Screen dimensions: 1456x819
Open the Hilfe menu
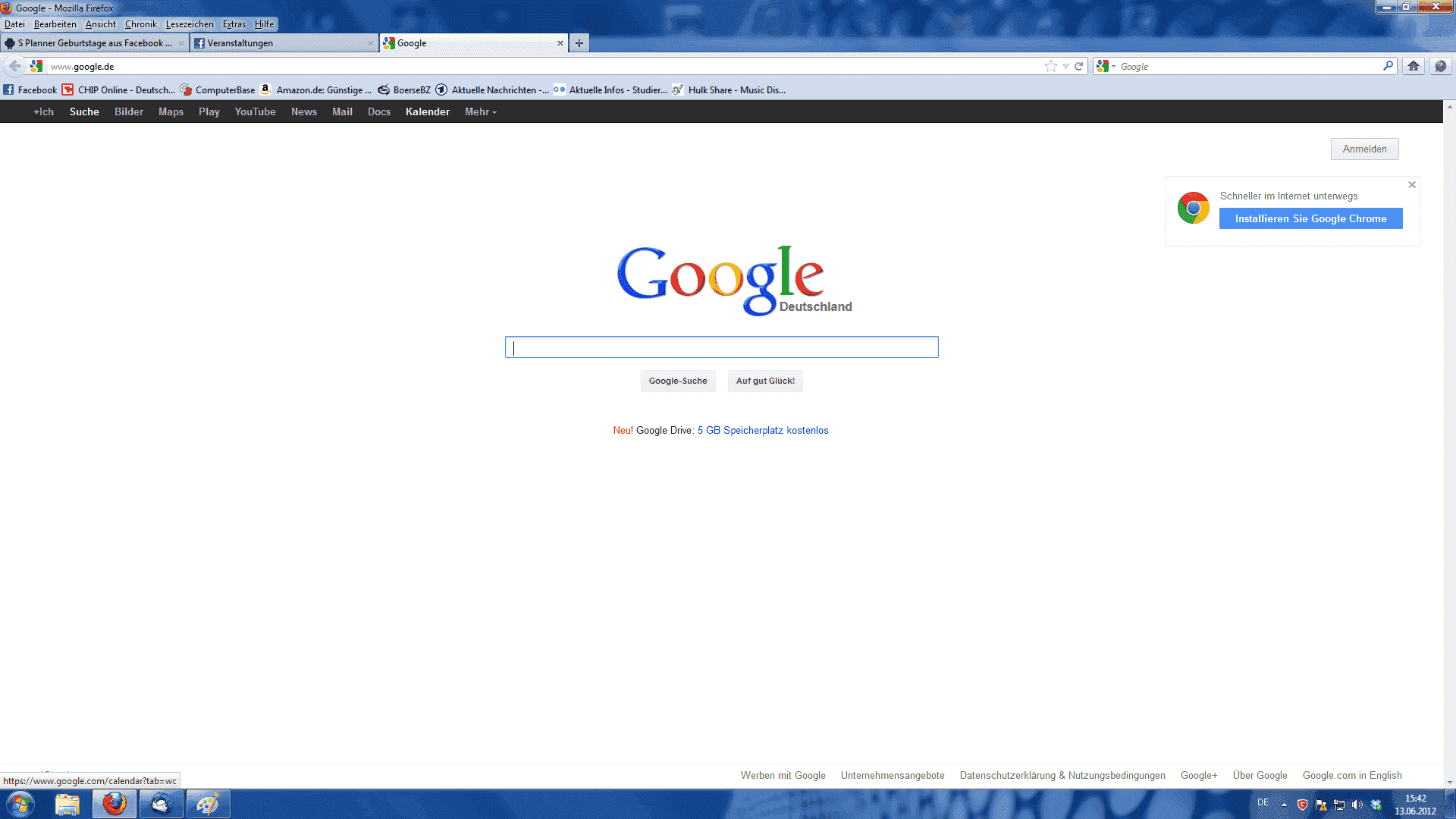pyautogui.click(x=264, y=24)
